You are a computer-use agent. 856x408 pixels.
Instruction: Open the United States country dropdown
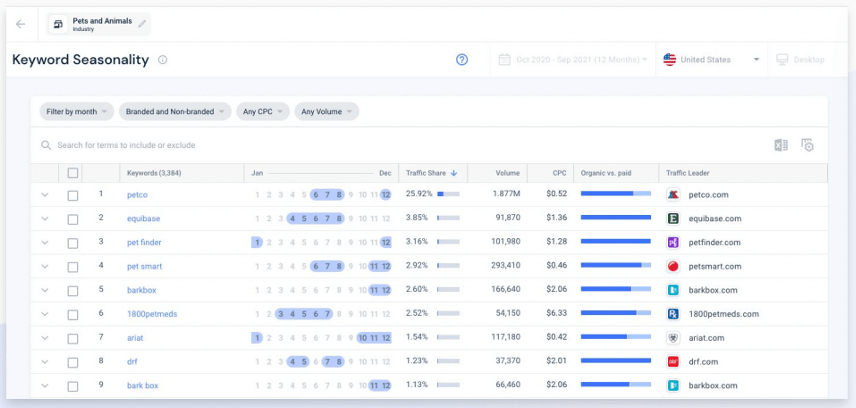712,60
